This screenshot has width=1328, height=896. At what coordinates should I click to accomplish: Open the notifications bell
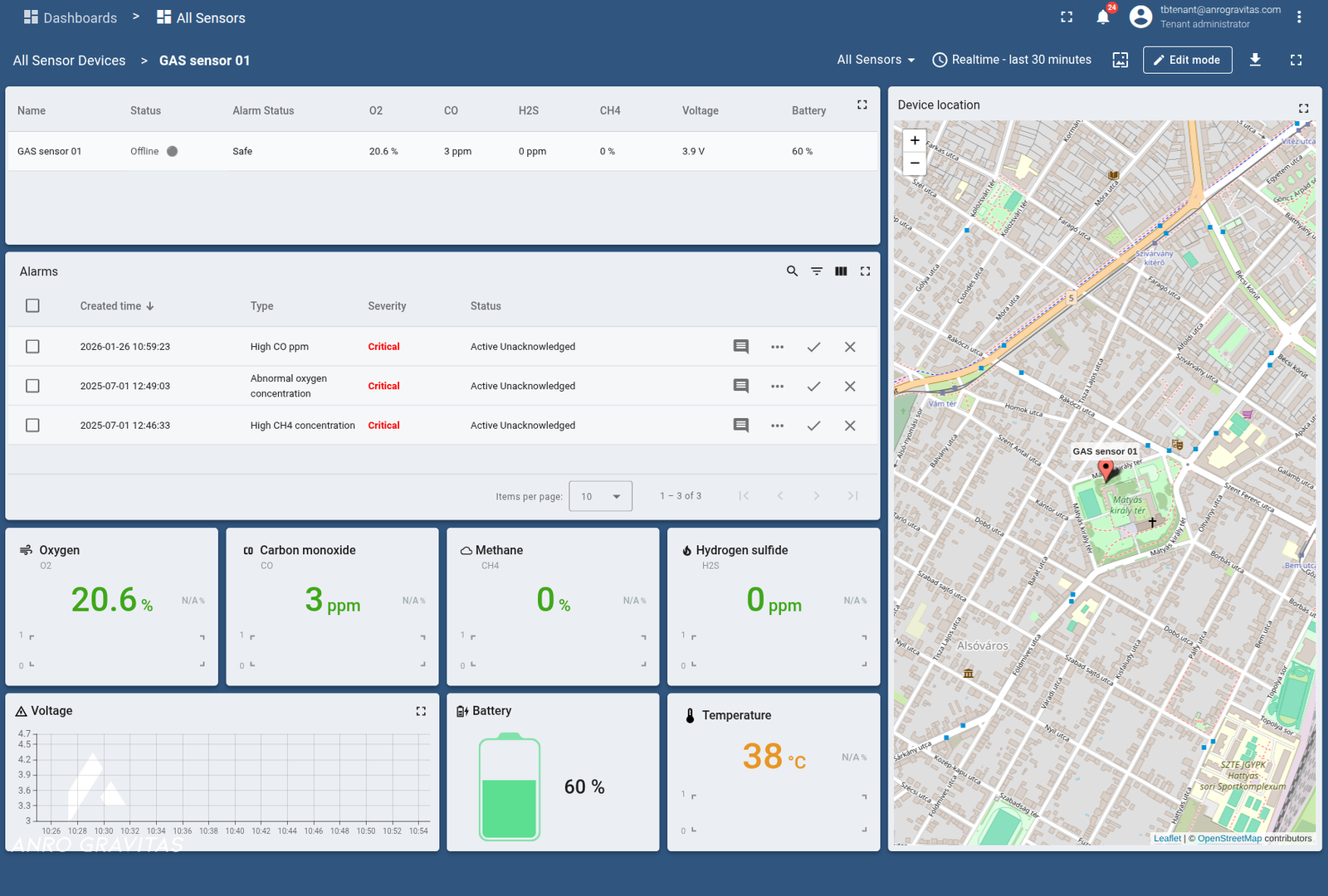tap(1103, 17)
